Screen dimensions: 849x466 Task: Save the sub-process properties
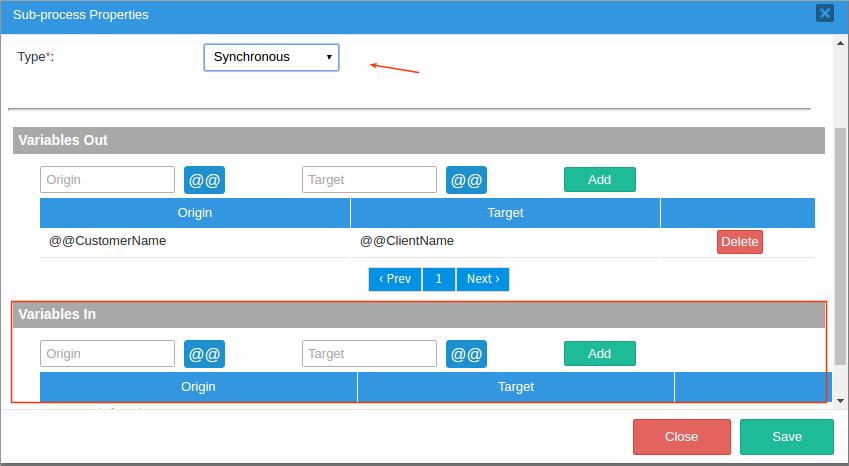[786, 437]
